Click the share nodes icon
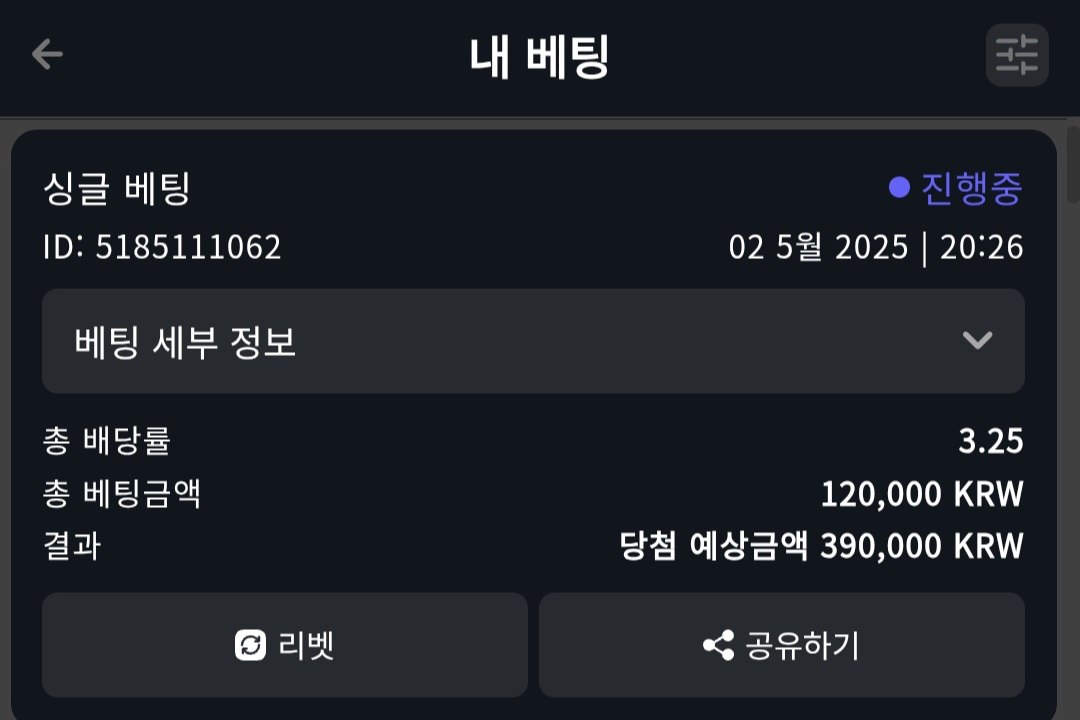 (x=718, y=645)
